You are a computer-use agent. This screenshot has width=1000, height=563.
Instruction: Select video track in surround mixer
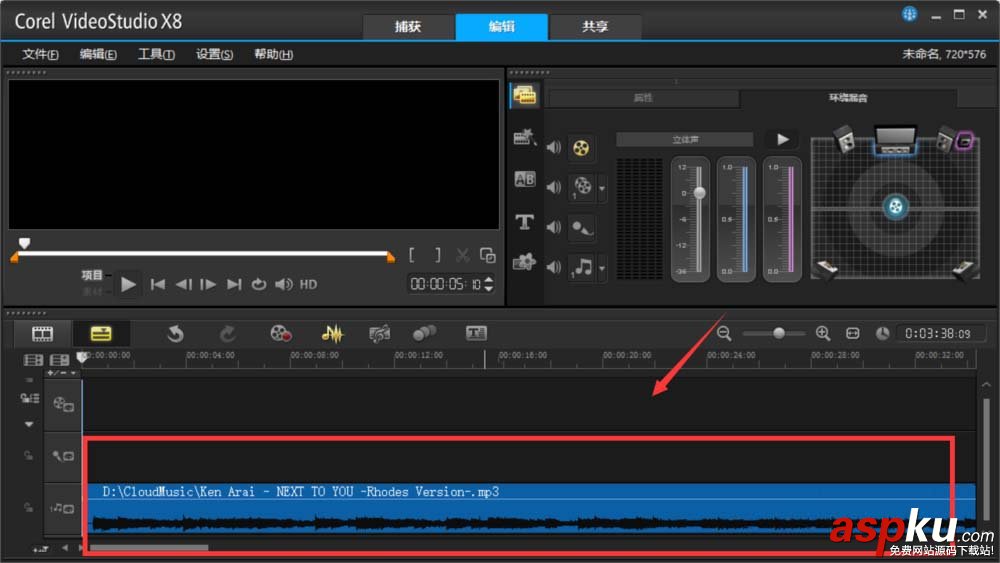[x=581, y=149]
